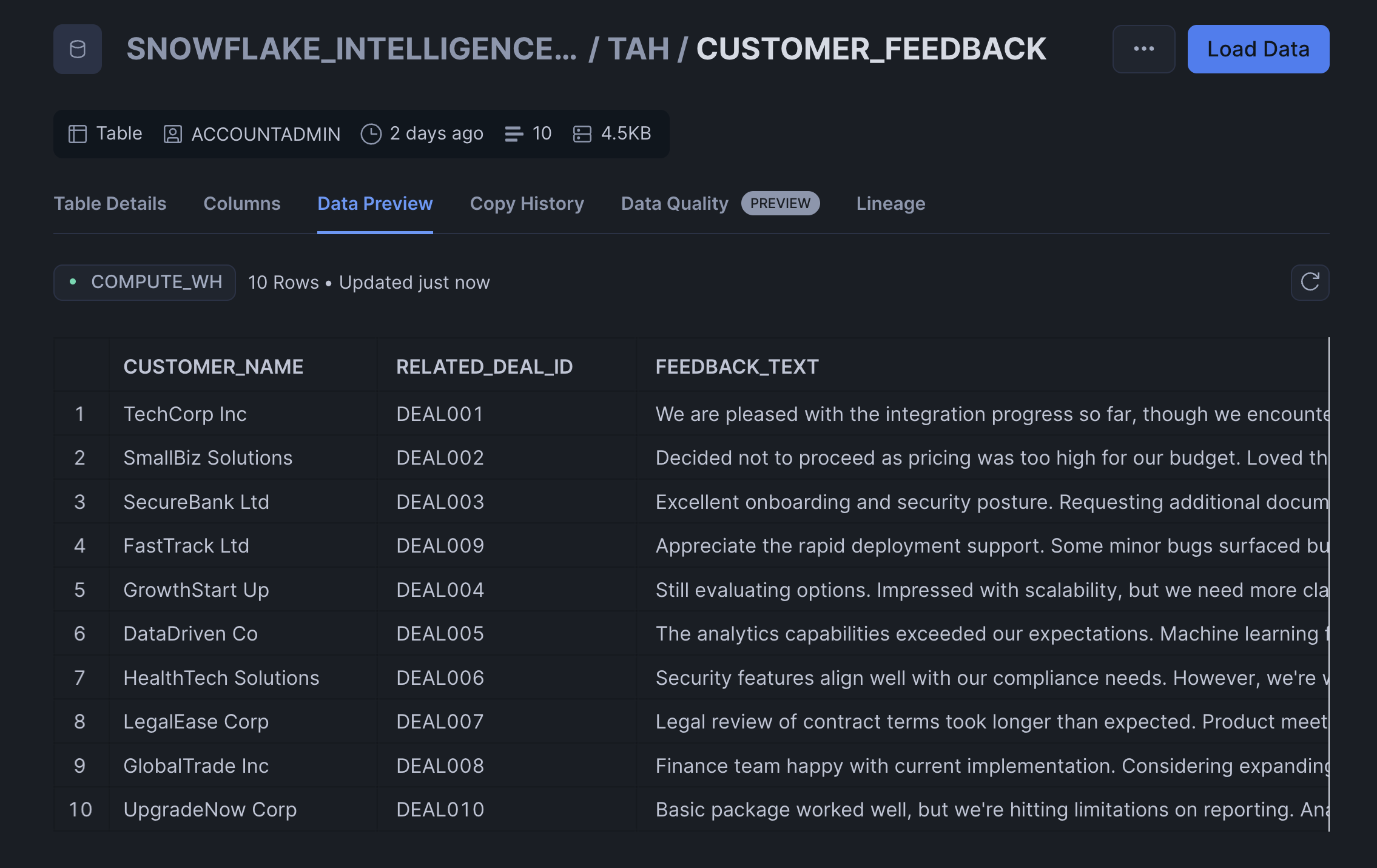Click the FEEDBACK_TEXT column header
Image resolution: width=1377 pixels, height=868 pixels.
point(736,366)
